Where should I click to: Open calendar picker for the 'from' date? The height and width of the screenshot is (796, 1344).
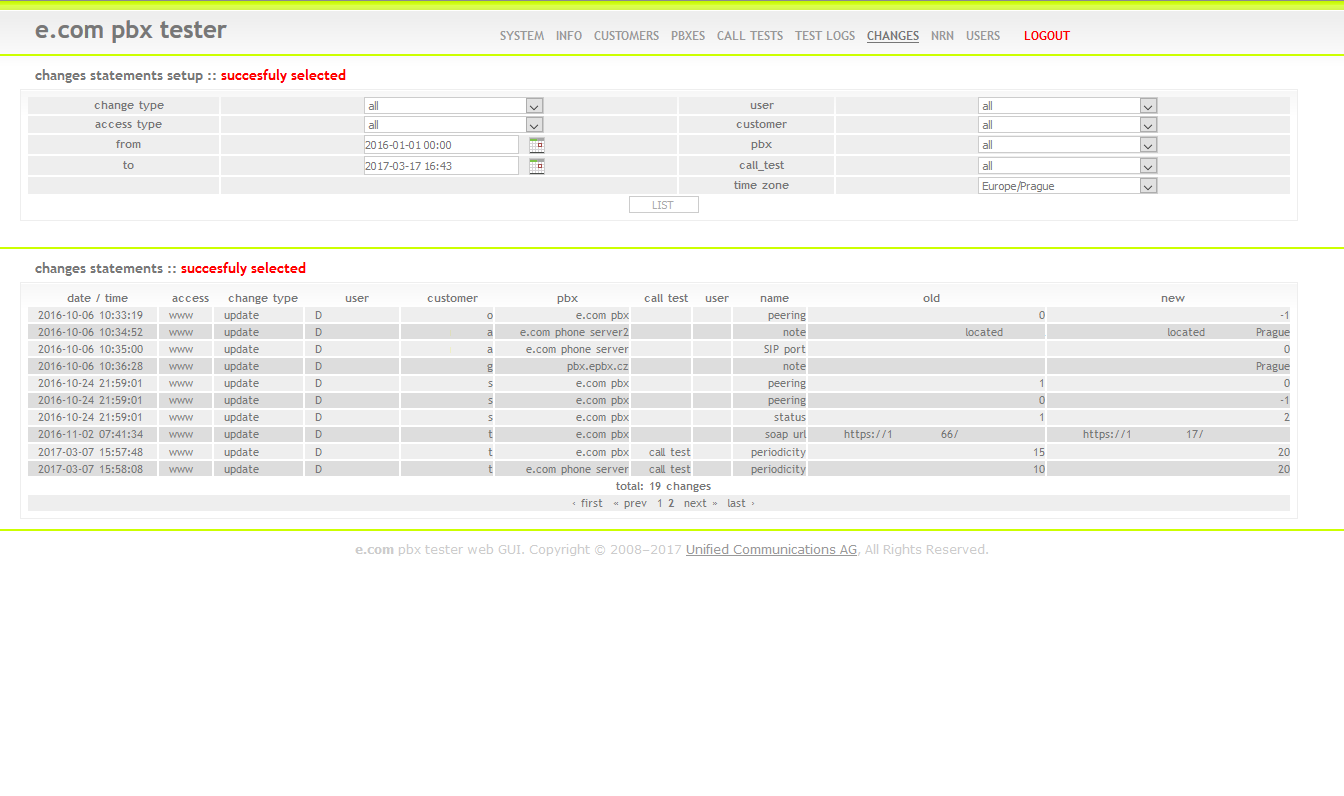tap(537, 145)
